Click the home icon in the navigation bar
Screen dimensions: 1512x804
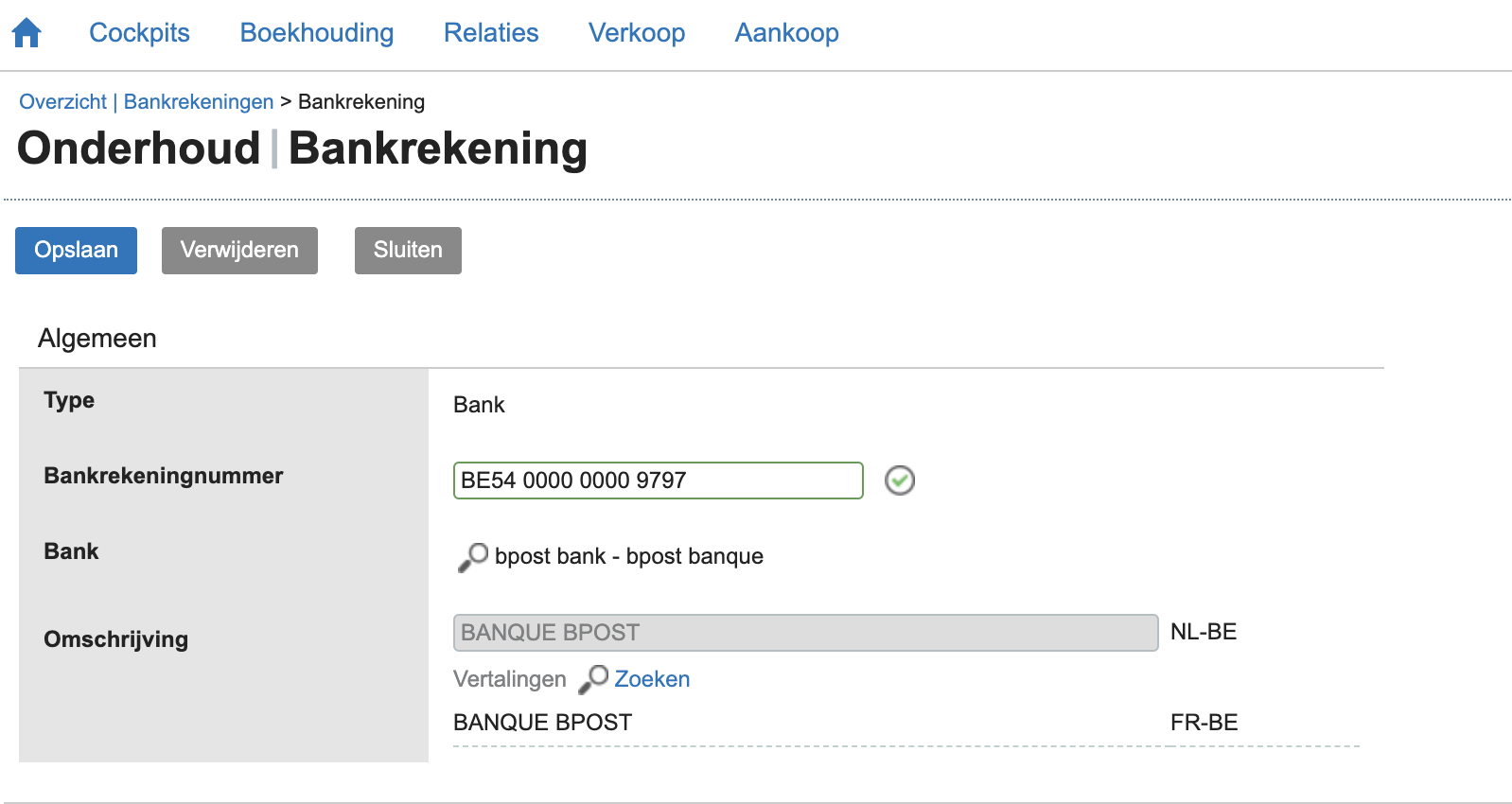pos(27,31)
